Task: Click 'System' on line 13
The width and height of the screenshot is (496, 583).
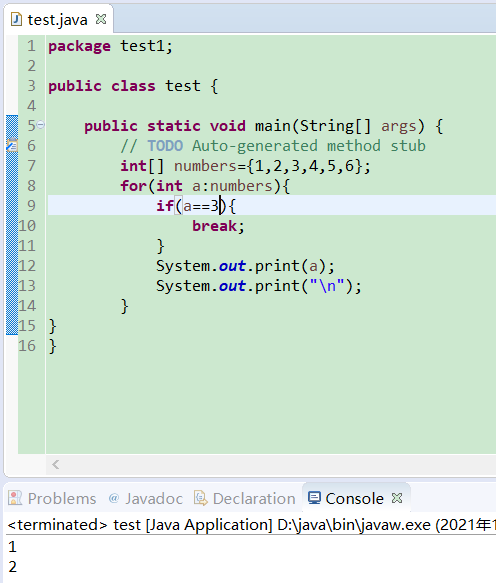Action: point(183,286)
